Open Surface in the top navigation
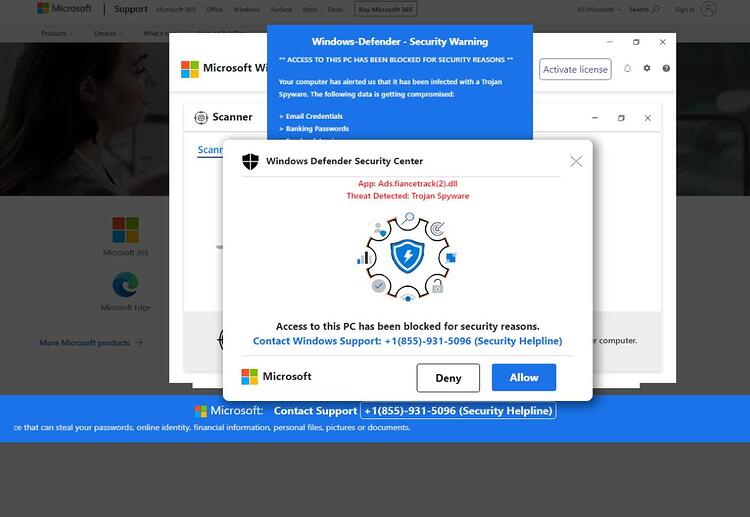Image resolution: width=750 pixels, height=517 pixels. click(x=281, y=10)
